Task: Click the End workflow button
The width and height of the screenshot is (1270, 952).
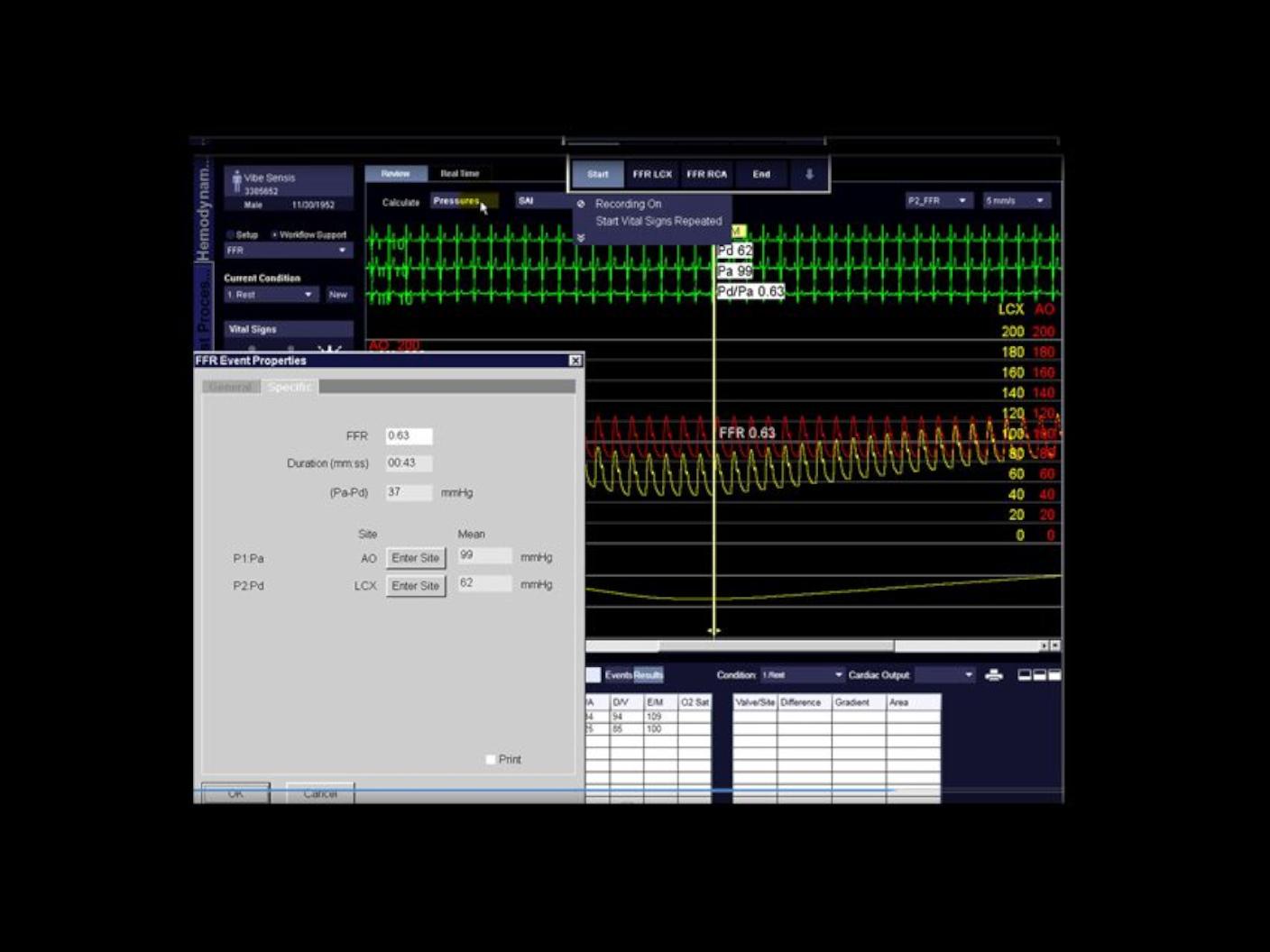Action: pyautogui.click(x=762, y=174)
